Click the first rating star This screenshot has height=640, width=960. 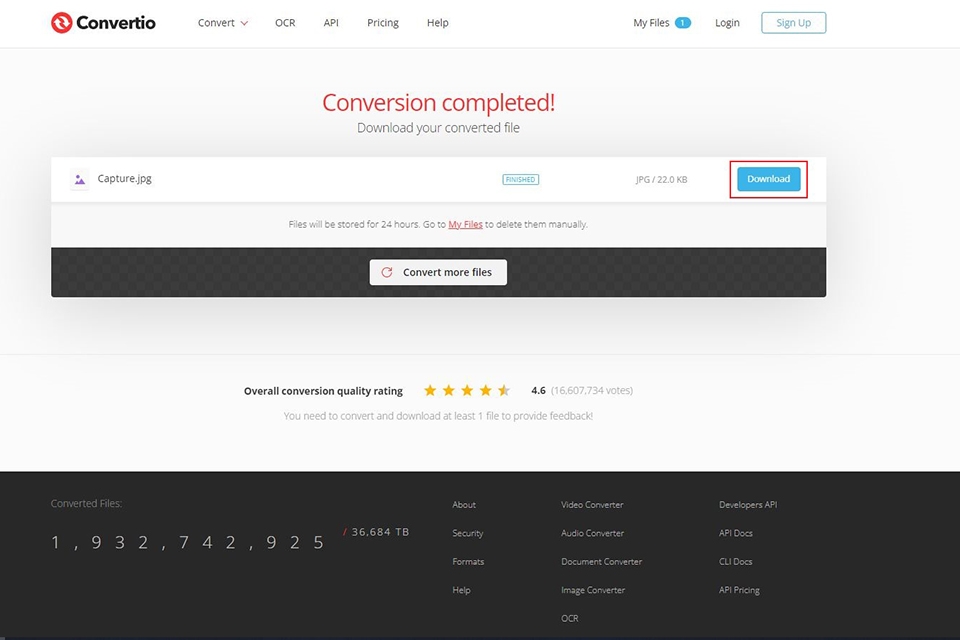point(430,390)
